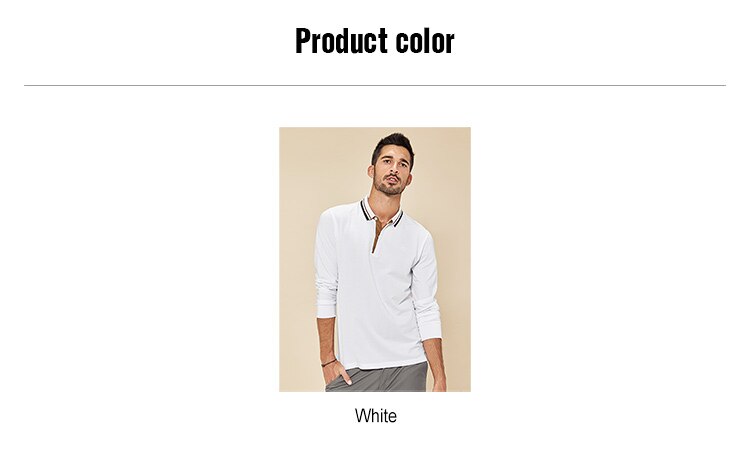Image resolution: width=750 pixels, height=466 pixels.
Task: Click the horizontal divider line below heading
Action: click(x=375, y=86)
